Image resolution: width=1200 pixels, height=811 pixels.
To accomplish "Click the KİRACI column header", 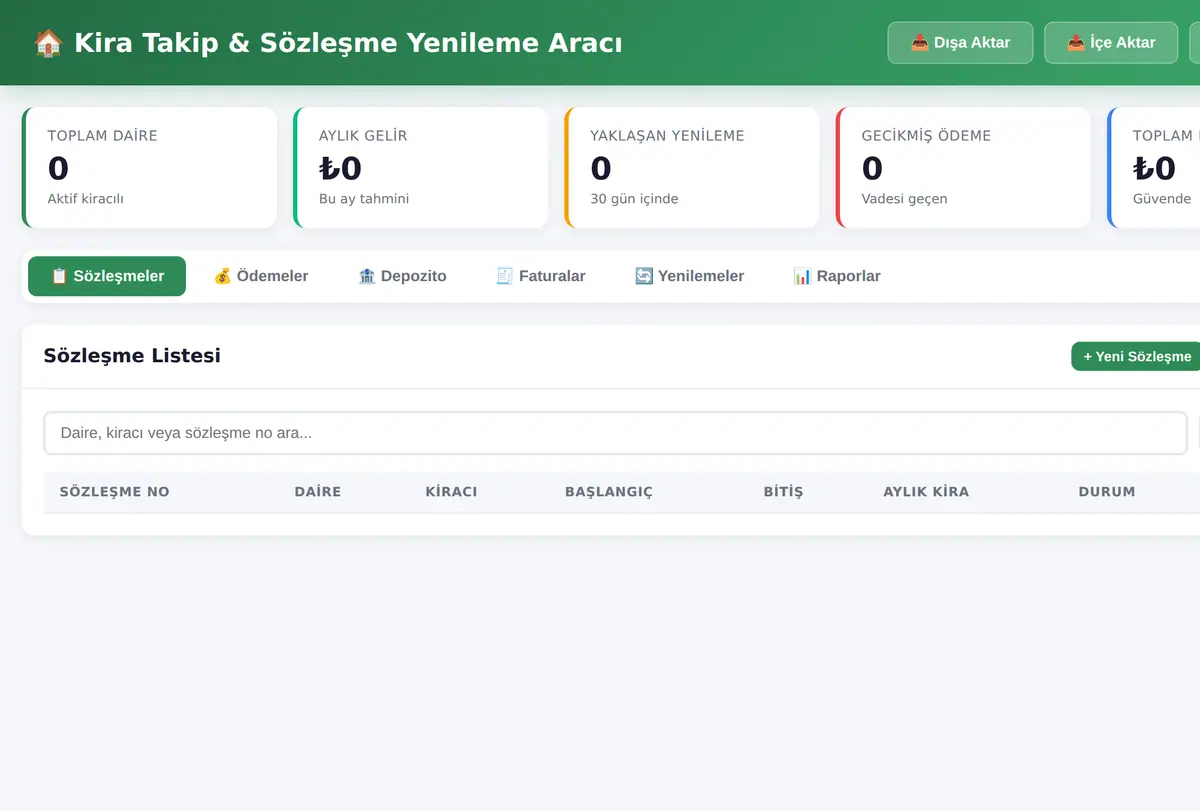I will pos(451,492).
